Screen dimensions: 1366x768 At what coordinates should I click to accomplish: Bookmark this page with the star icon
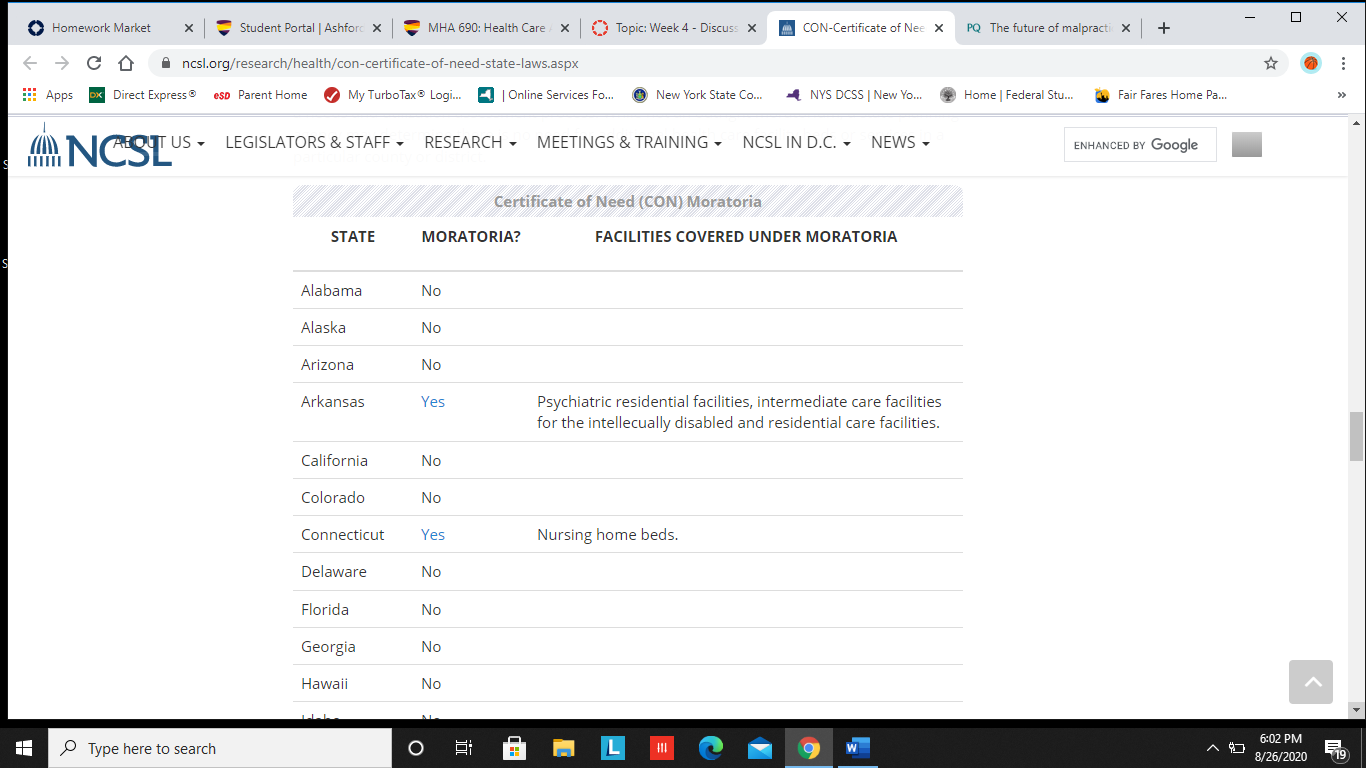click(x=1271, y=63)
